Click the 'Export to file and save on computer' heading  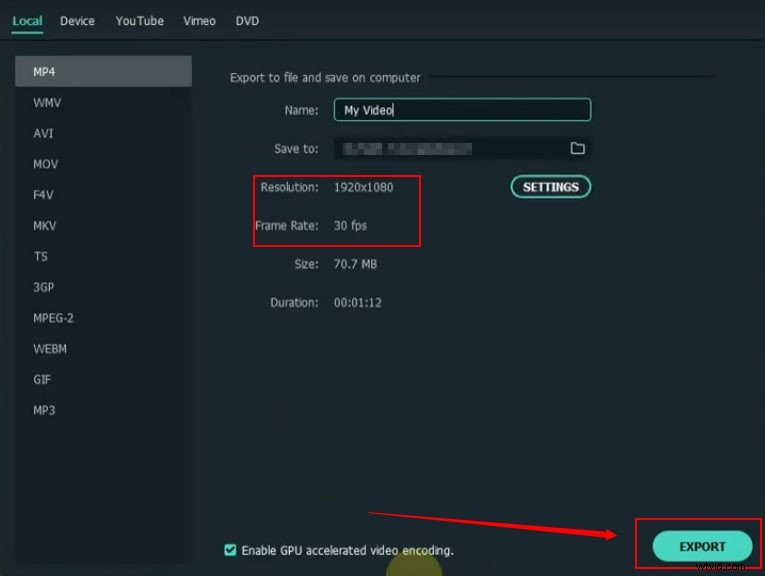[325, 78]
